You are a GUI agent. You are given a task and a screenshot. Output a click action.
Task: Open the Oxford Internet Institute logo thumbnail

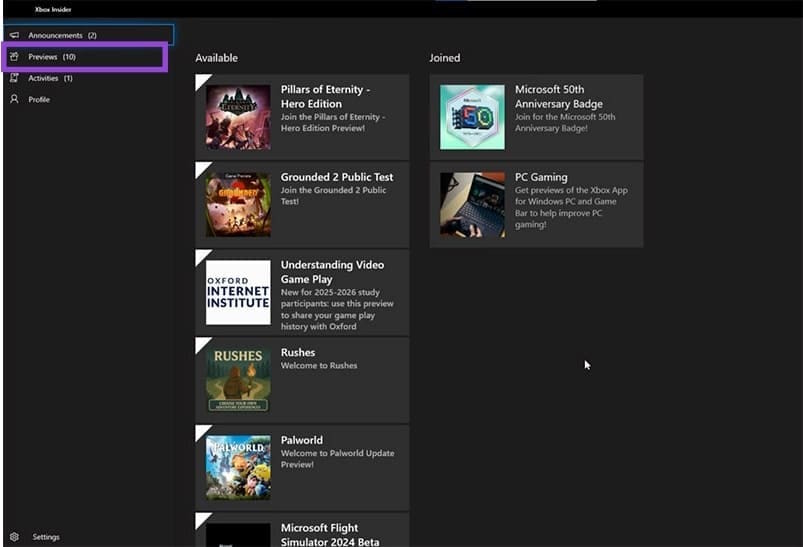[x=238, y=292]
